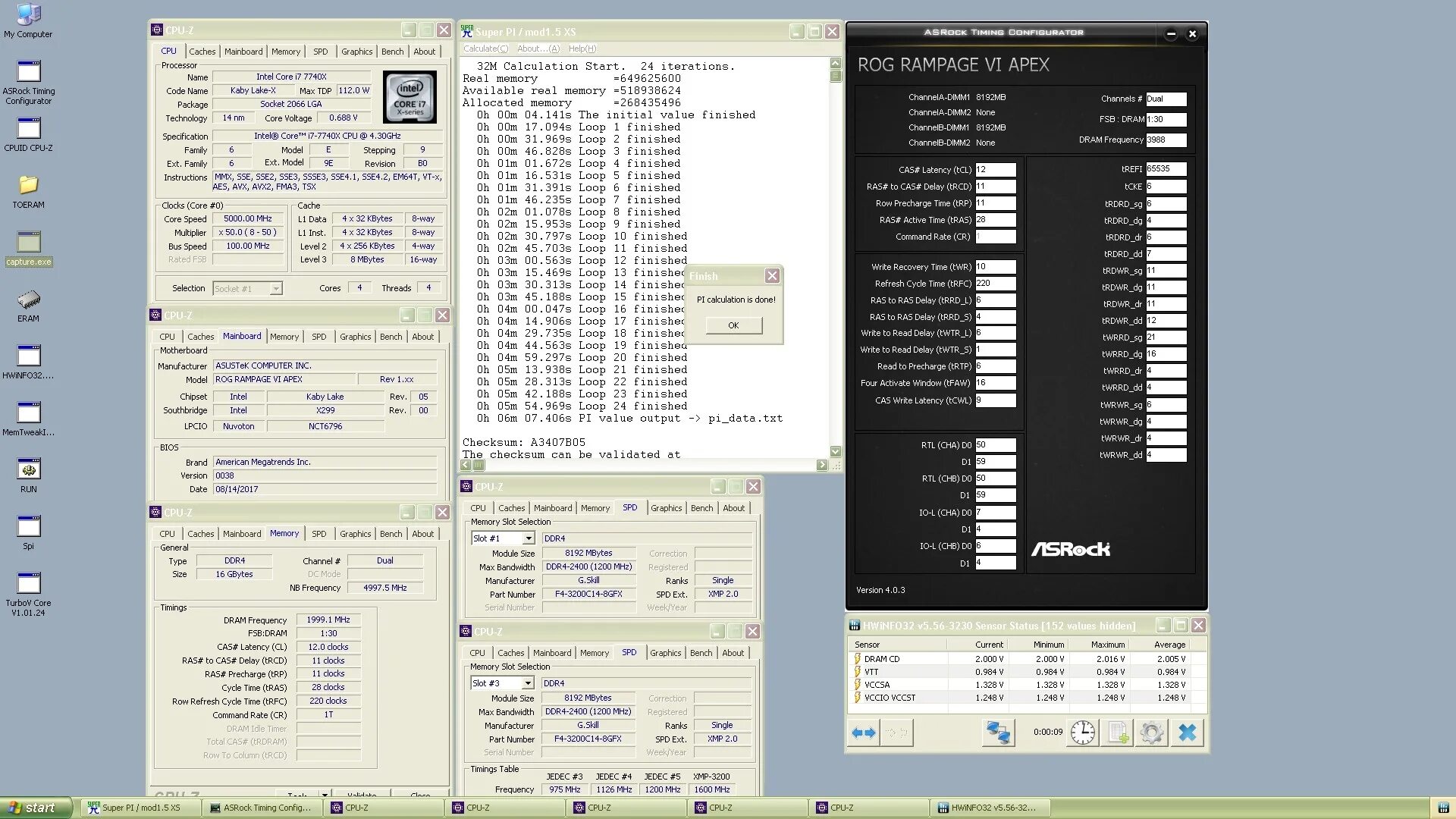Screen dimensions: 1456x819
Task: Click Intel Core i7 logo in CPU-Z
Action: (409, 97)
